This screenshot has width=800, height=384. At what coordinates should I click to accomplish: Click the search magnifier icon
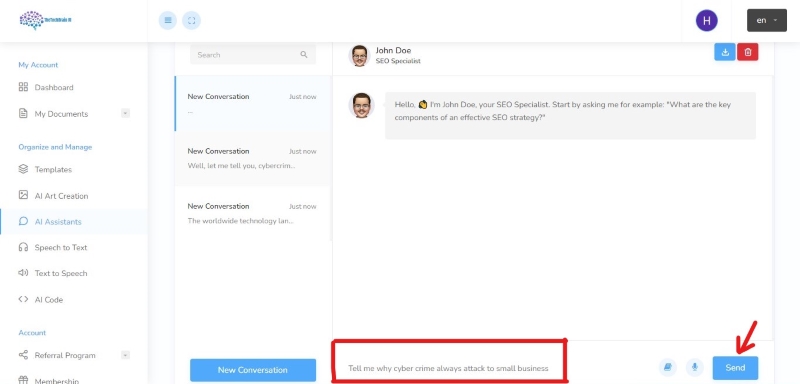click(304, 55)
